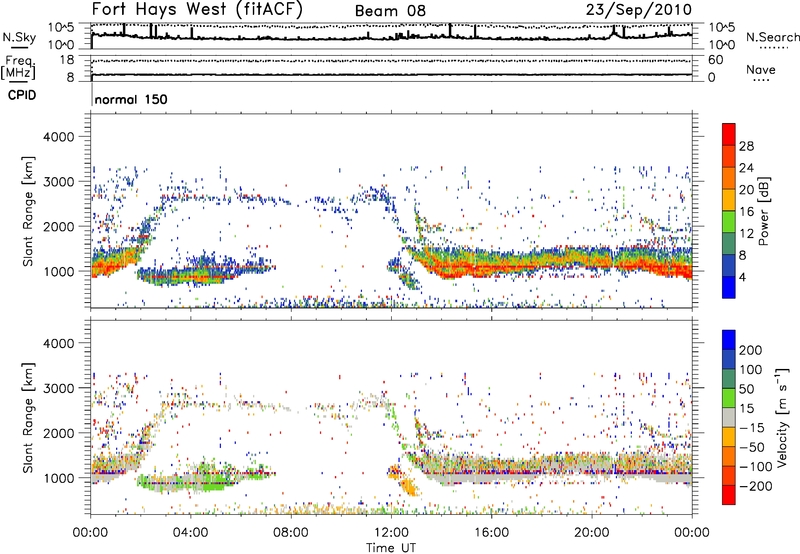Click the "Fort Hays West (fitACF)" title
This screenshot has height=554, width=800.
(197, 9)
